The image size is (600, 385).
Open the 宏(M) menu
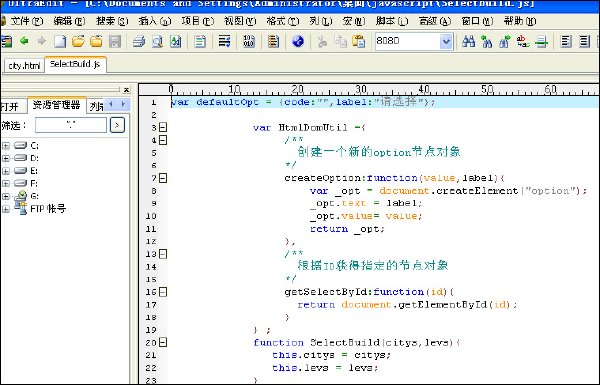tap(354, 21)
